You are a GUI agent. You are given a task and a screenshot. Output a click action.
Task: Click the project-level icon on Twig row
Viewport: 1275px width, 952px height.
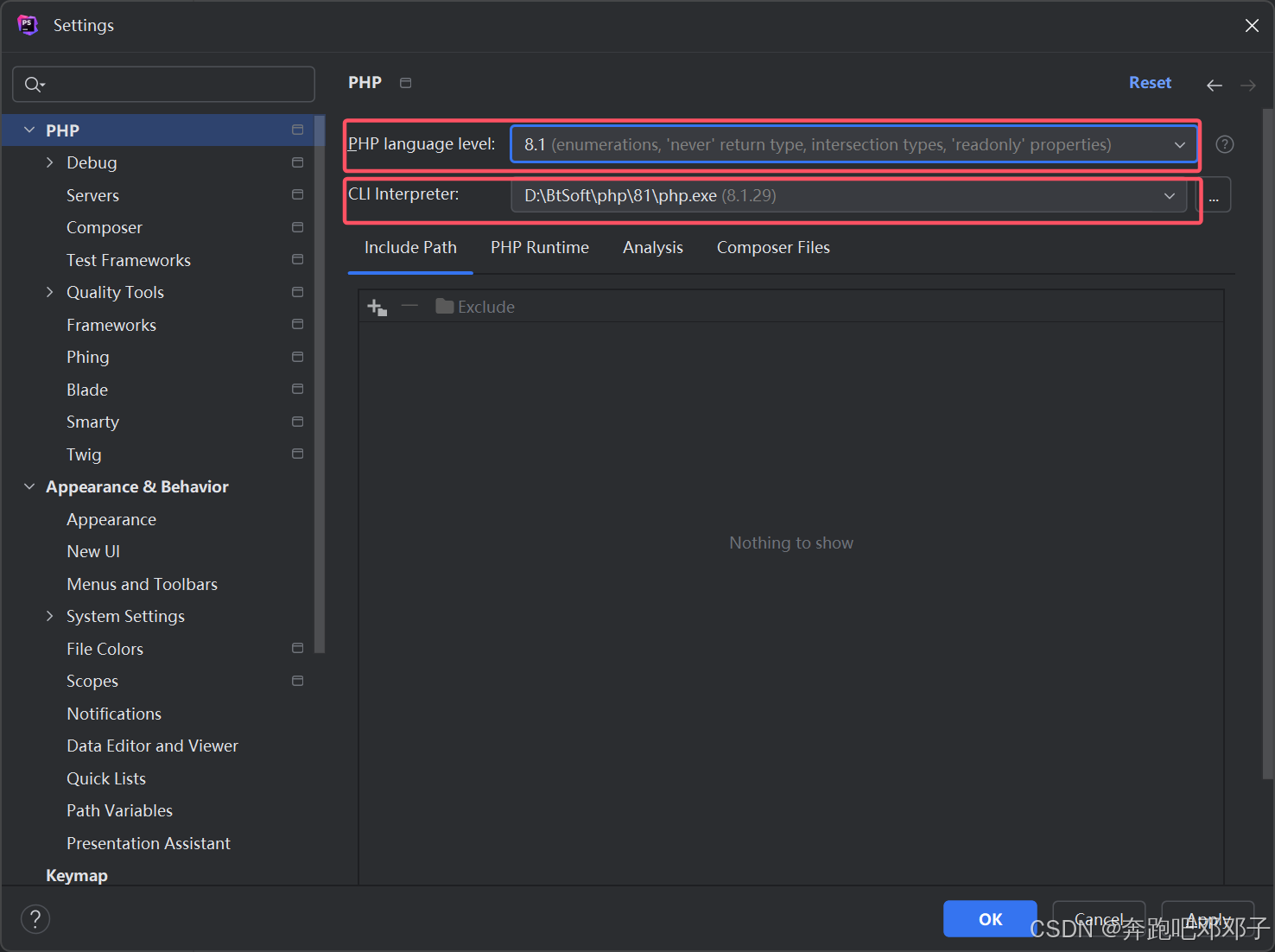pyautogui.click(x=298, y=454)
